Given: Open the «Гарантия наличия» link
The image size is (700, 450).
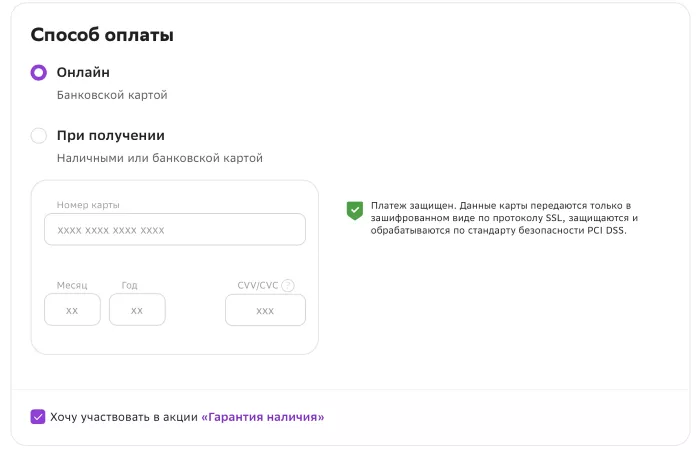Looking at the screenshot, I should pos(263,416).
